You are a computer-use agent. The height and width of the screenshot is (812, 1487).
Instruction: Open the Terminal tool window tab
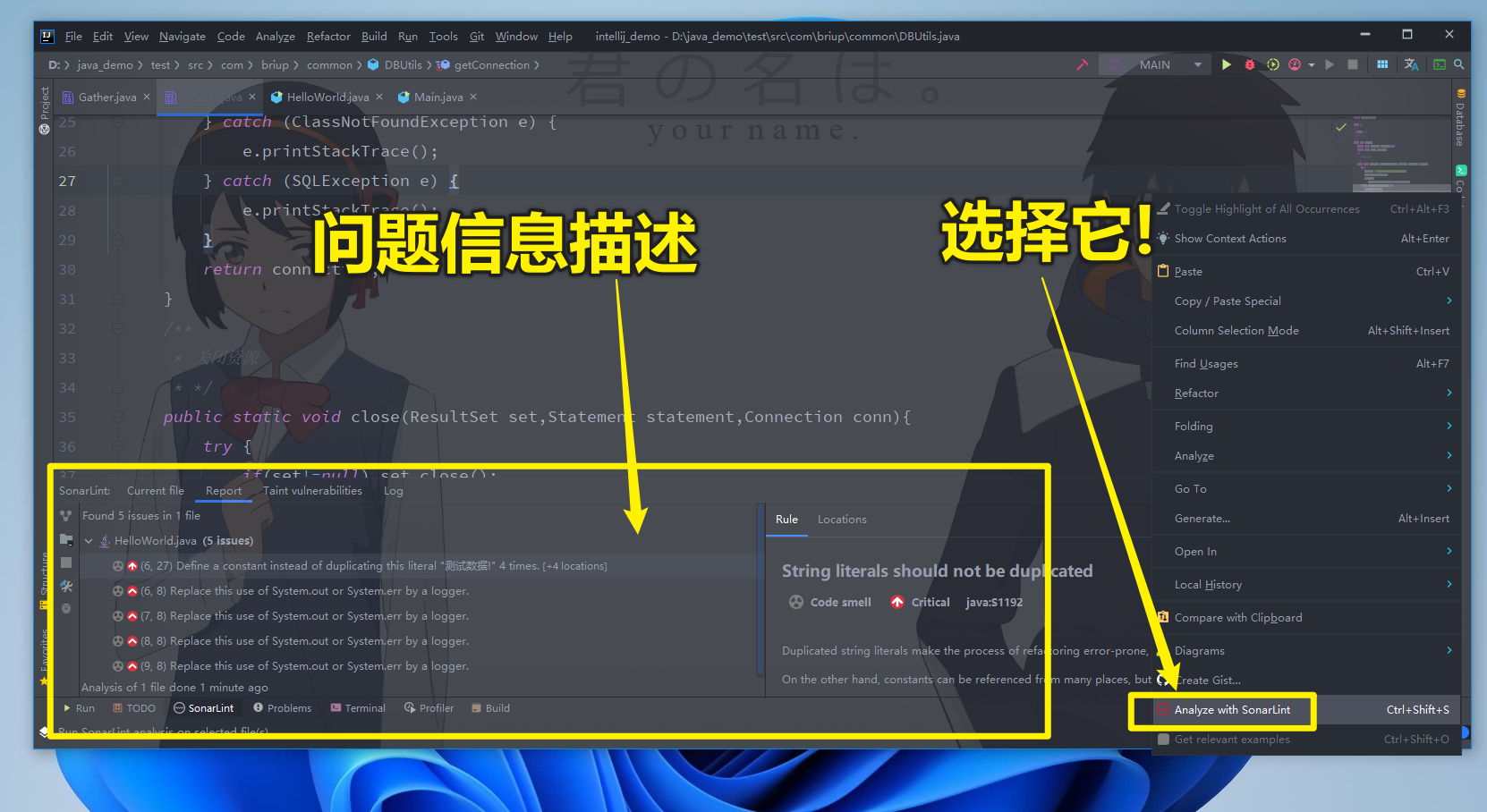[358, 708]
